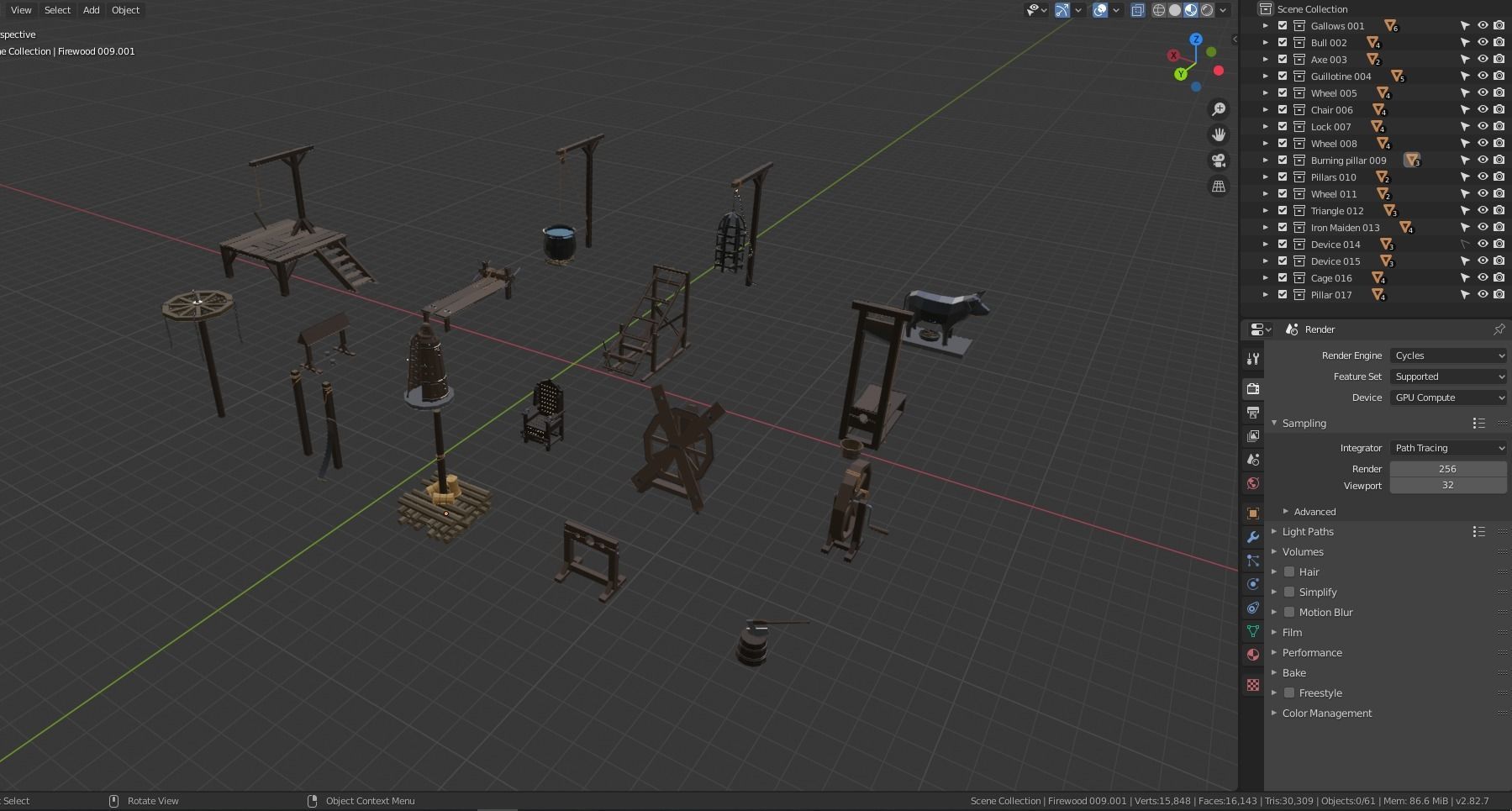
Task: Enable the Simplify checkbox
Action: [1289, 592]
